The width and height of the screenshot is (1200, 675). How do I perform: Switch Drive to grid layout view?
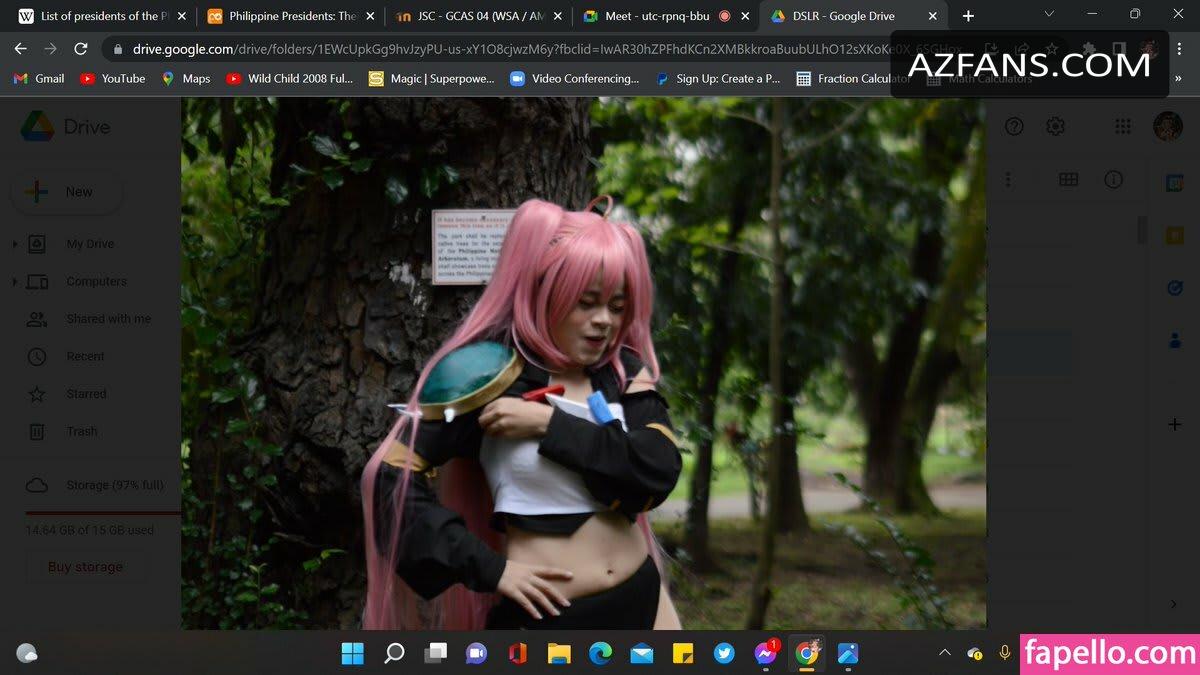[1068, 179]
